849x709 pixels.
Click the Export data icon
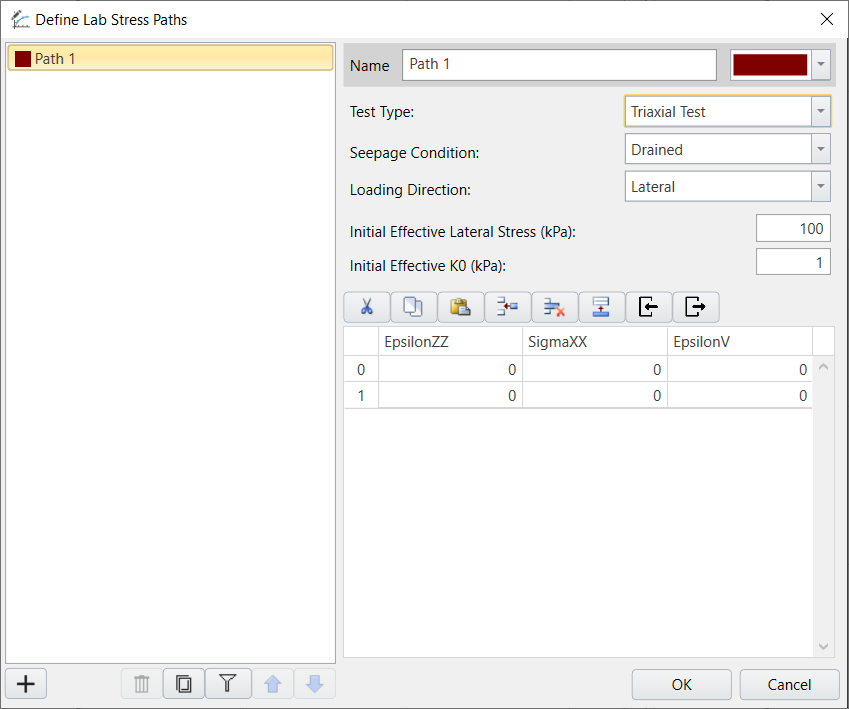(x=695, y=307)
